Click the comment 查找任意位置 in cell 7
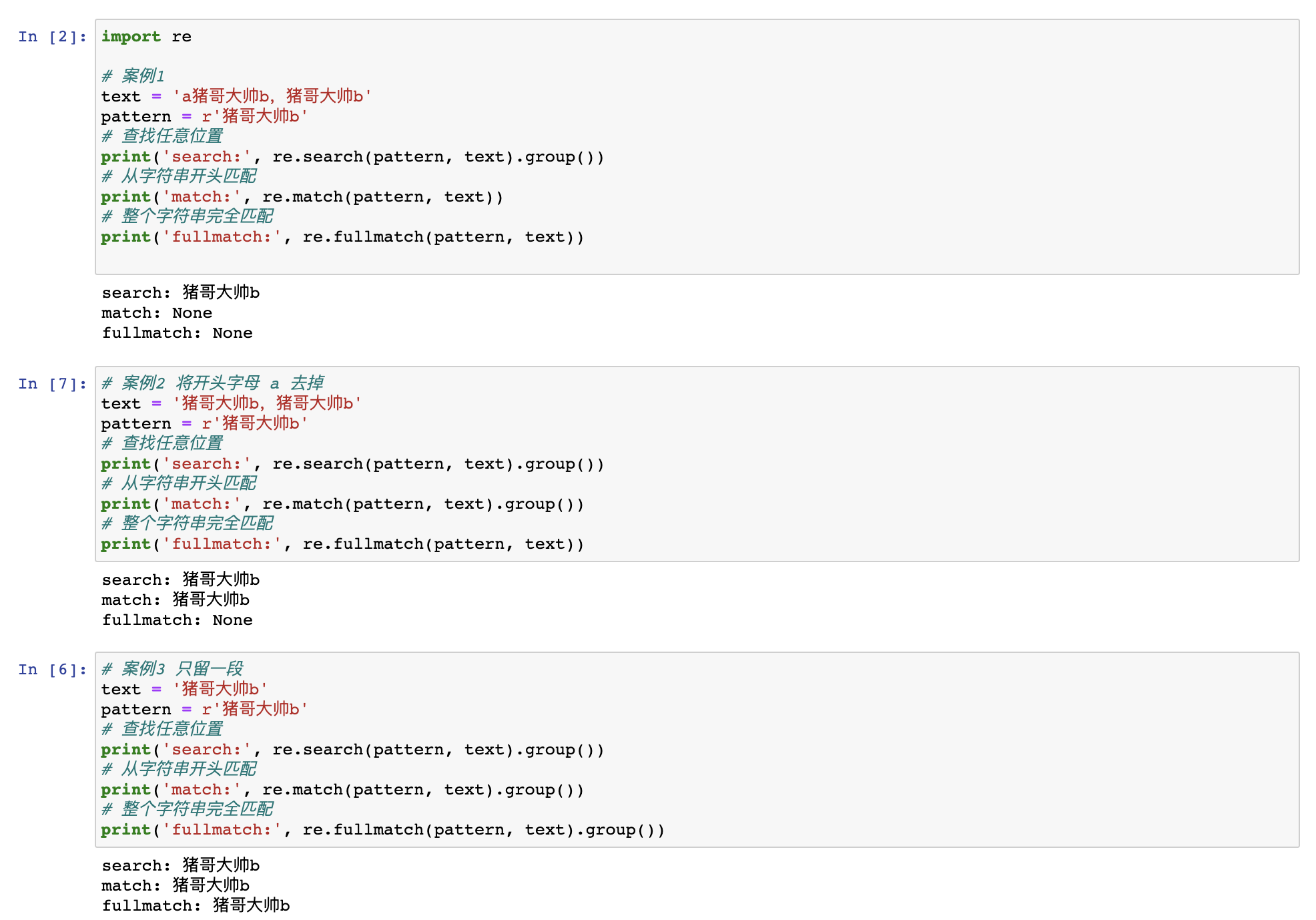The height and width of the screenshot is (920, 1316). tap(162, 443)
